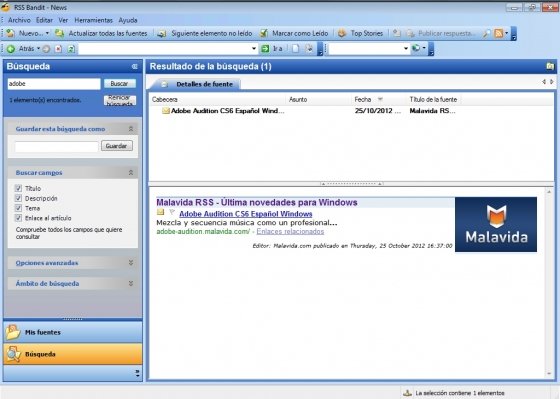Click the stop loading icon
This screenshot has height=399, width=560.
coord(58,49)
